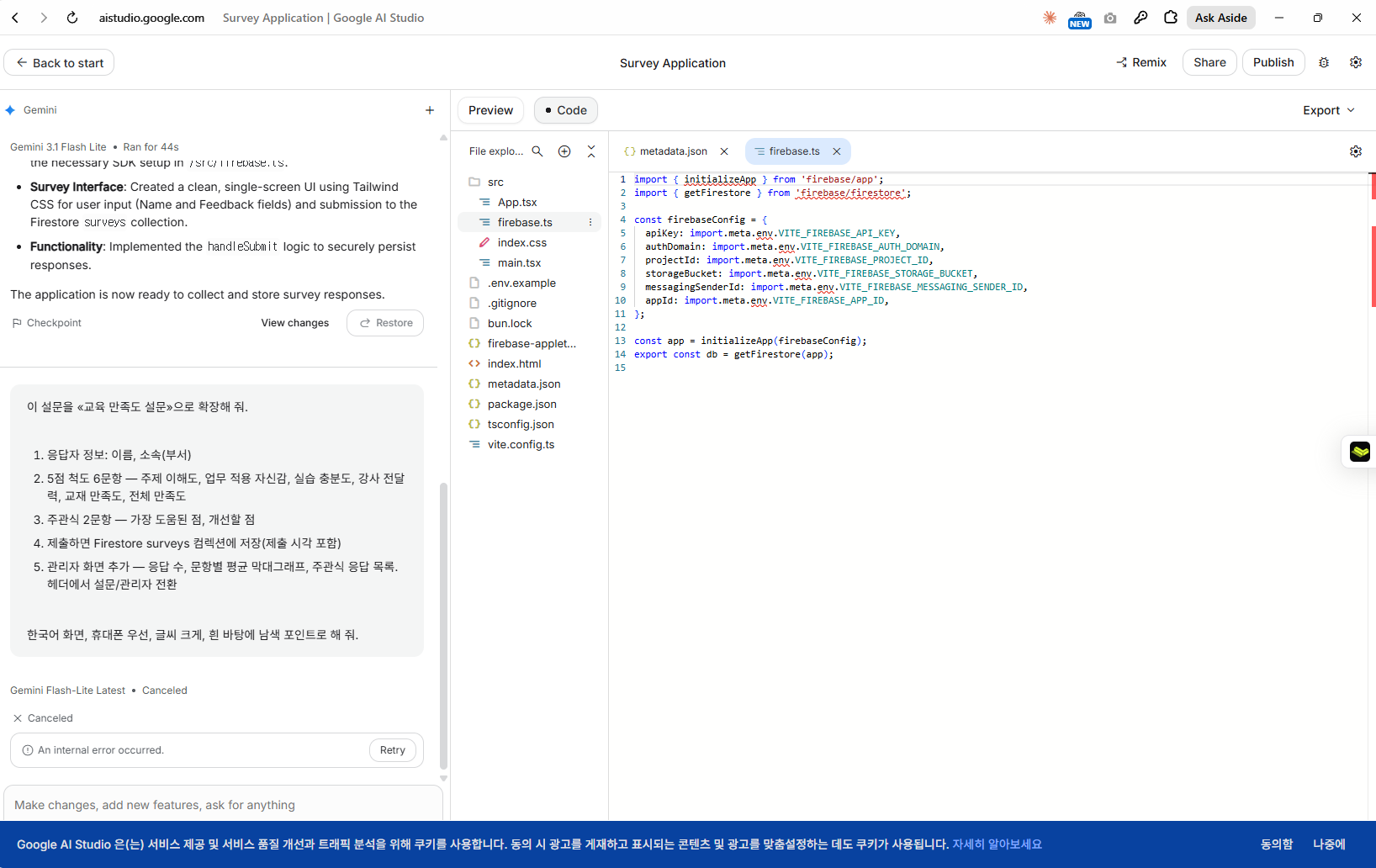Switch to the Preview tab
The width and height of the screenshot is (1376, 868).
coord(490,110)
